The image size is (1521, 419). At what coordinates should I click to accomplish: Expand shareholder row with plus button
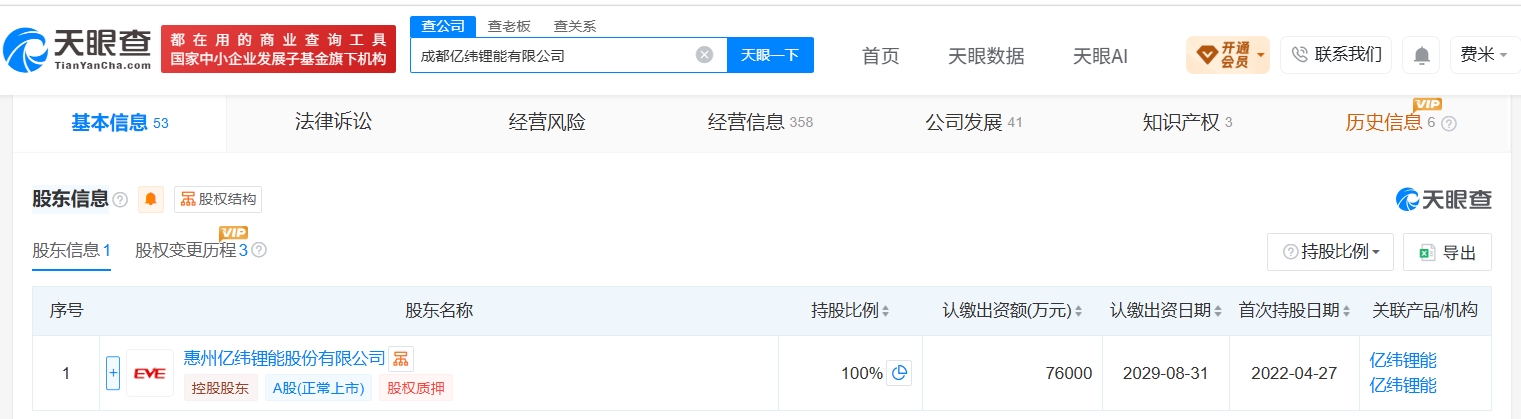click(113, 373)
